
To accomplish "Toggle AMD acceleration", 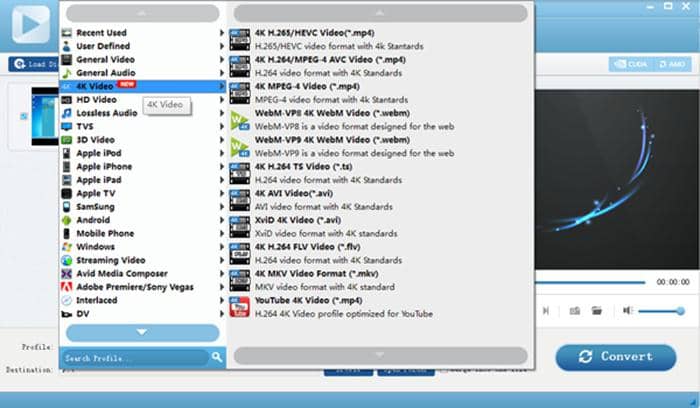I will tap(670, 64).
